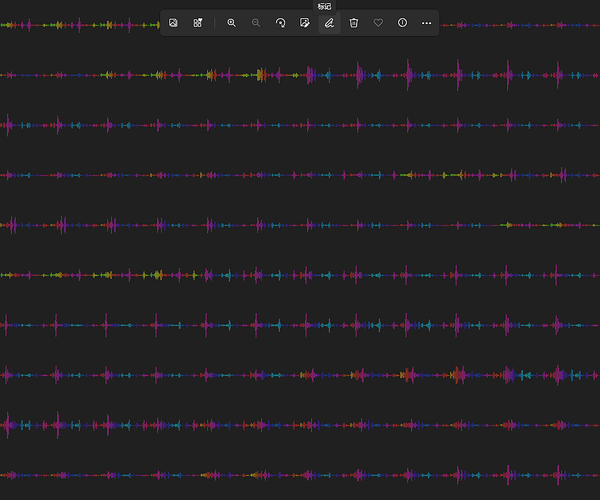This screenshot has height=500, width=600.
Task: Zoom in using the magnifier plus icon
Action: click(232, 23)
